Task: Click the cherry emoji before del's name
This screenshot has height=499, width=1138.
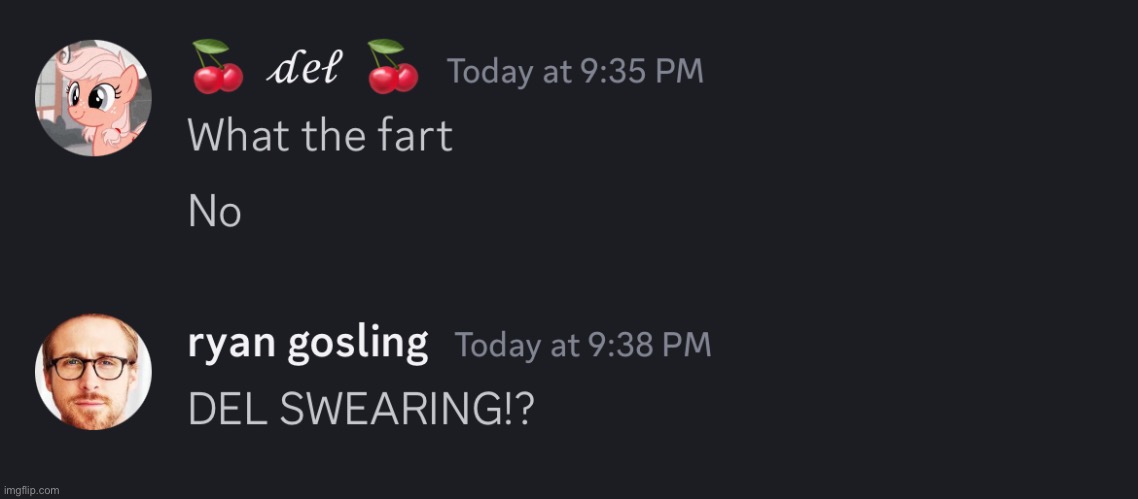Action: coord(216,67)
